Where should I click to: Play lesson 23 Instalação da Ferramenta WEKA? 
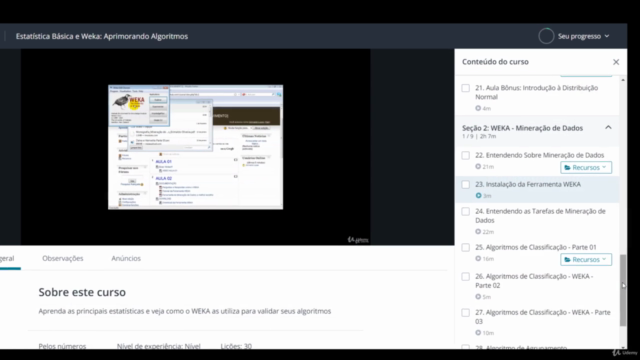tap(528, 184)
